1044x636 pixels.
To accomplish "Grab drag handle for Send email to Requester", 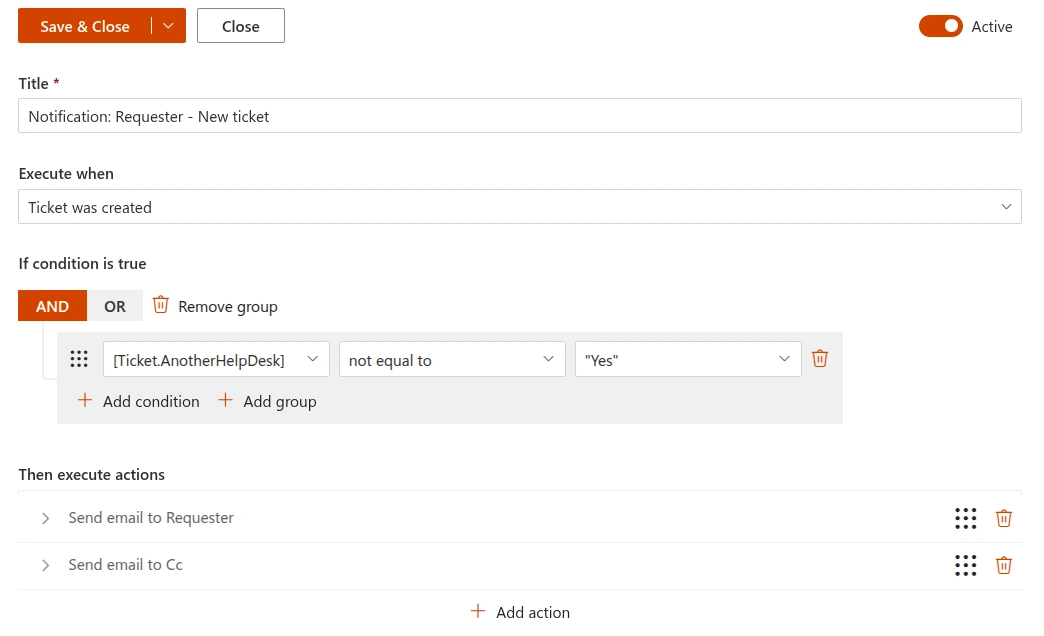I will pyautogui.click(x=965, y=518).
